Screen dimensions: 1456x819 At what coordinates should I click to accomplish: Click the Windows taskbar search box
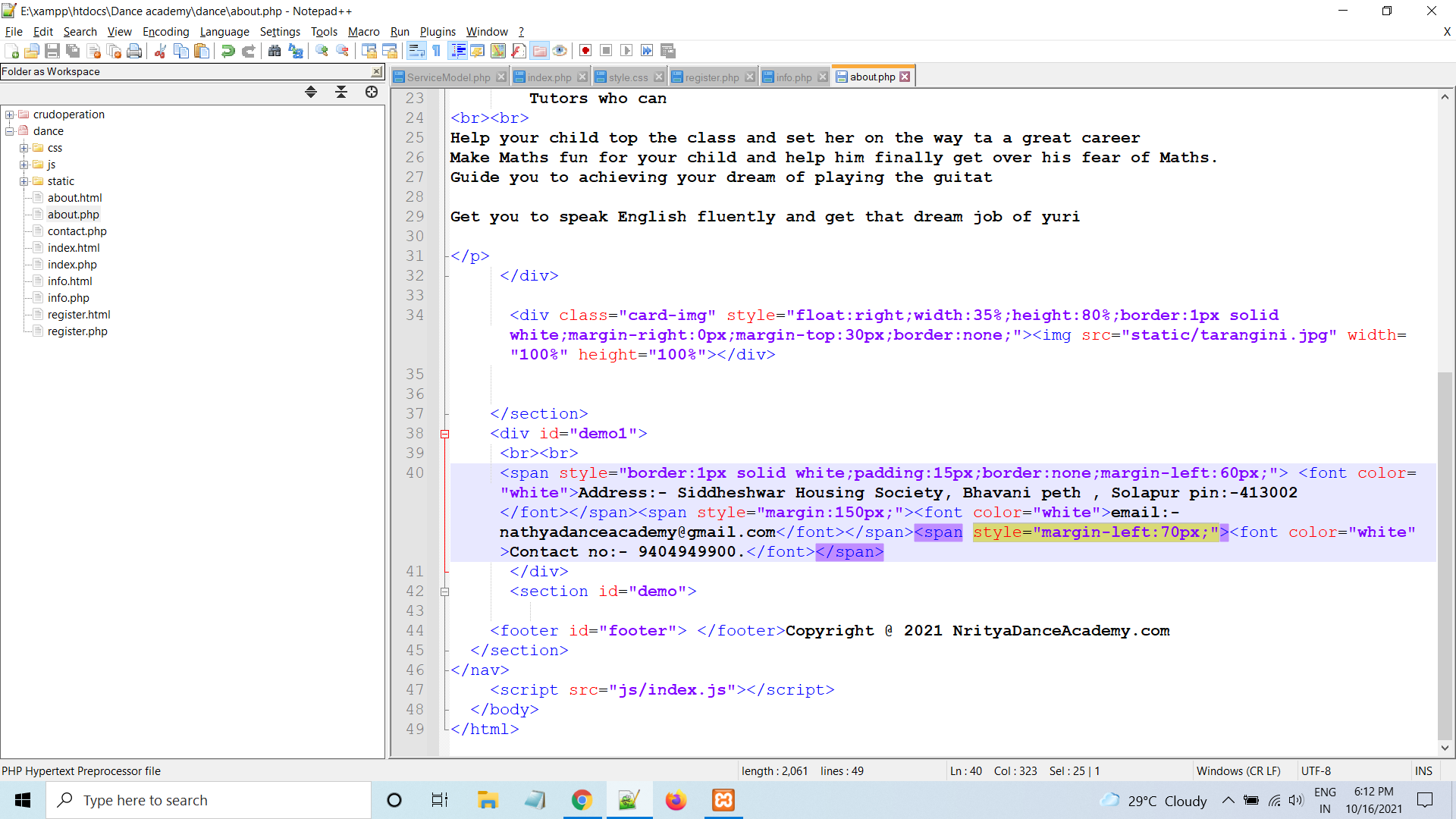pyautogui.click(x=209, y=800)
